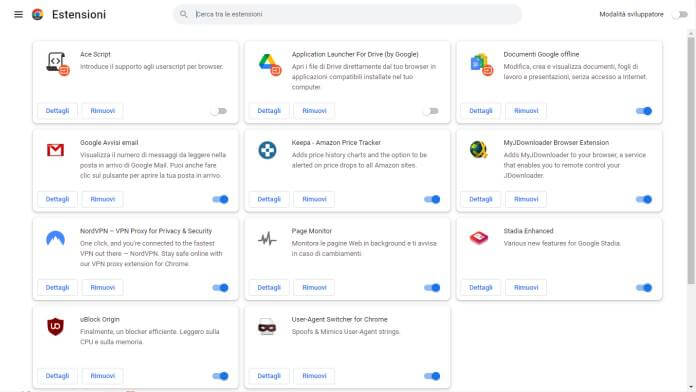The height and width of the screenshot is (392, 696).
Task: Click the Stadia Enhanced extension name
Action: [528, 231]
